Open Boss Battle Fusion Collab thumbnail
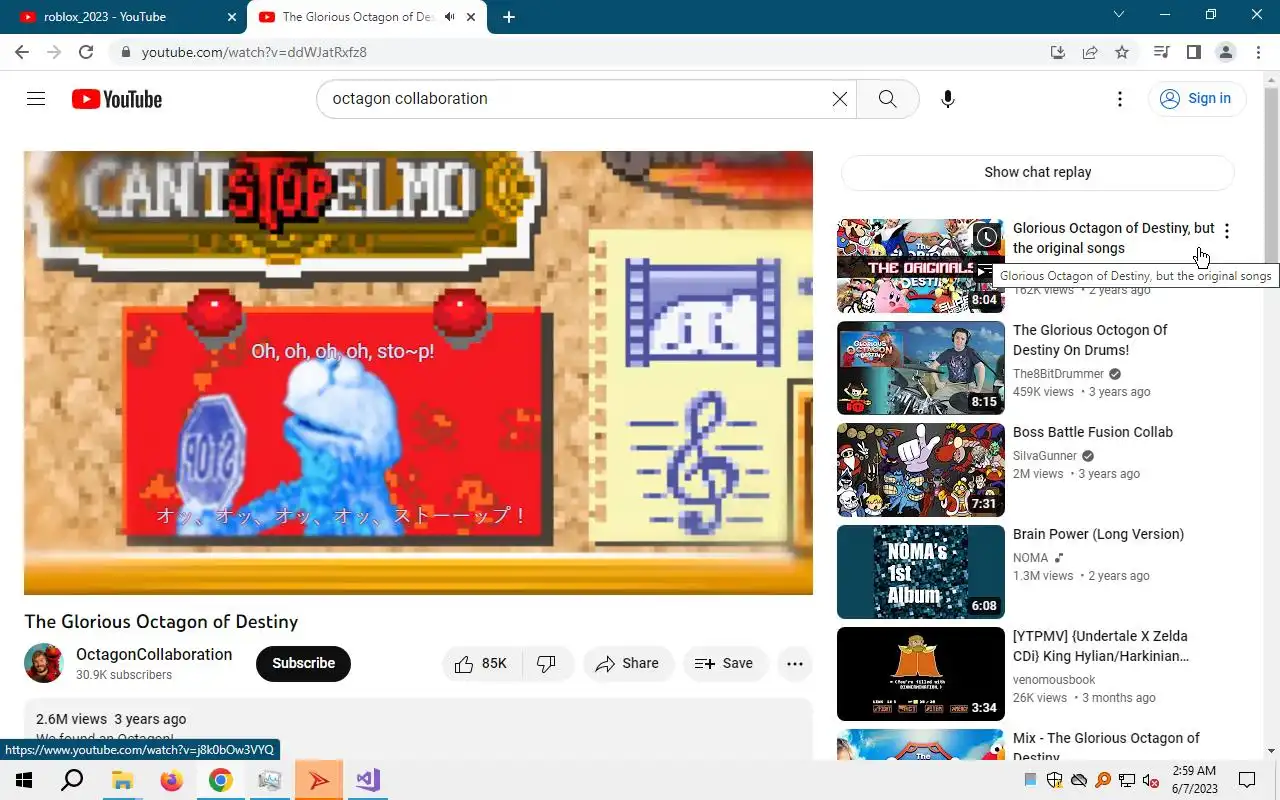The width and height of the screenshot is (1280, 800). (921, 470)
